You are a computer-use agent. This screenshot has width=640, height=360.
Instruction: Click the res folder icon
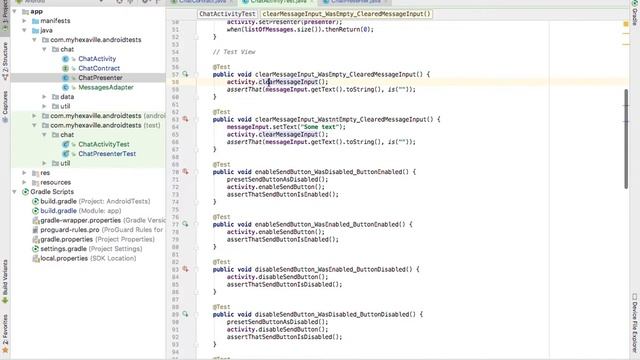point(36,173)
